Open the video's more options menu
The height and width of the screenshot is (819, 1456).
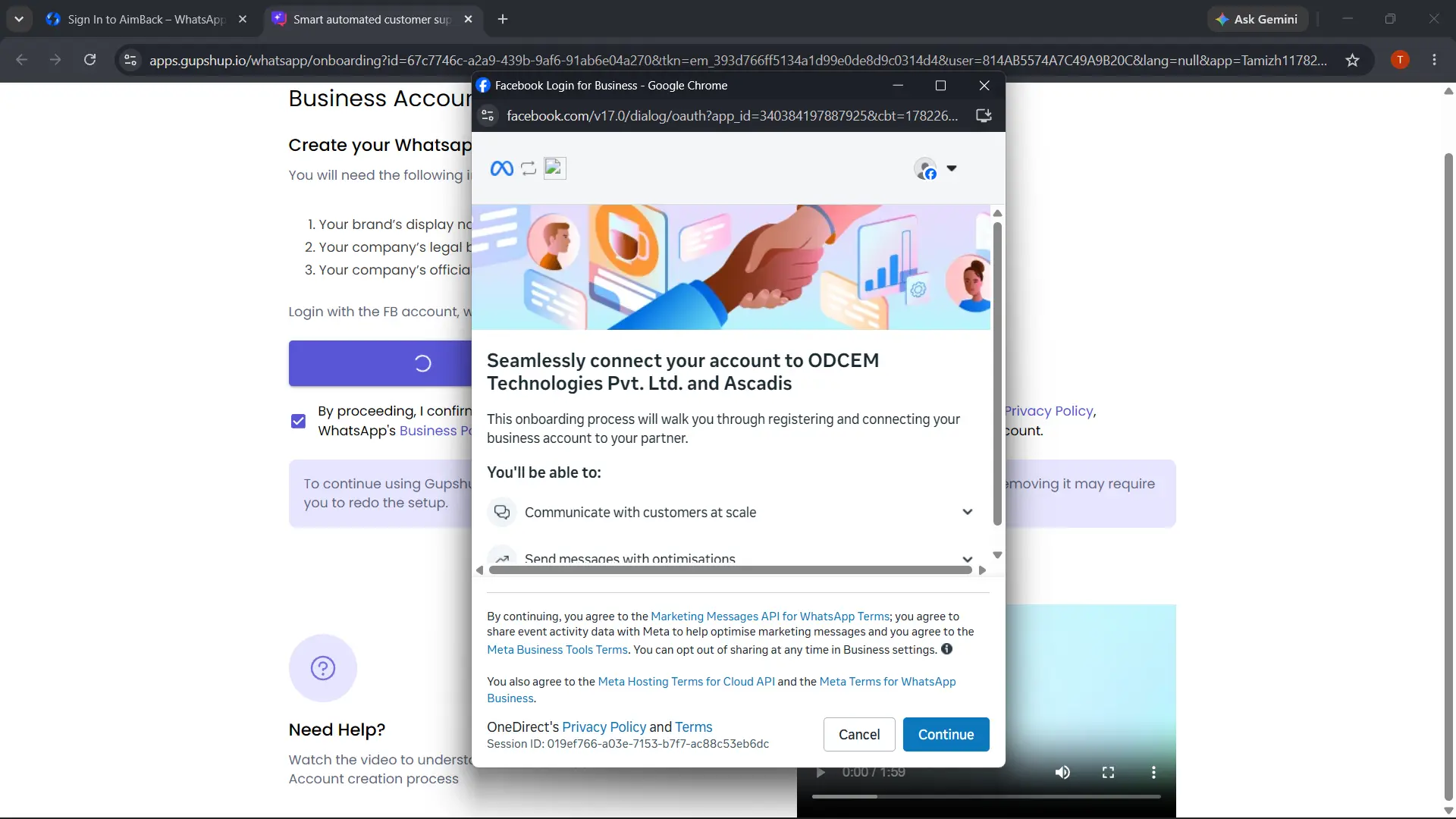pyautogui.click(x=1153, y=772)
